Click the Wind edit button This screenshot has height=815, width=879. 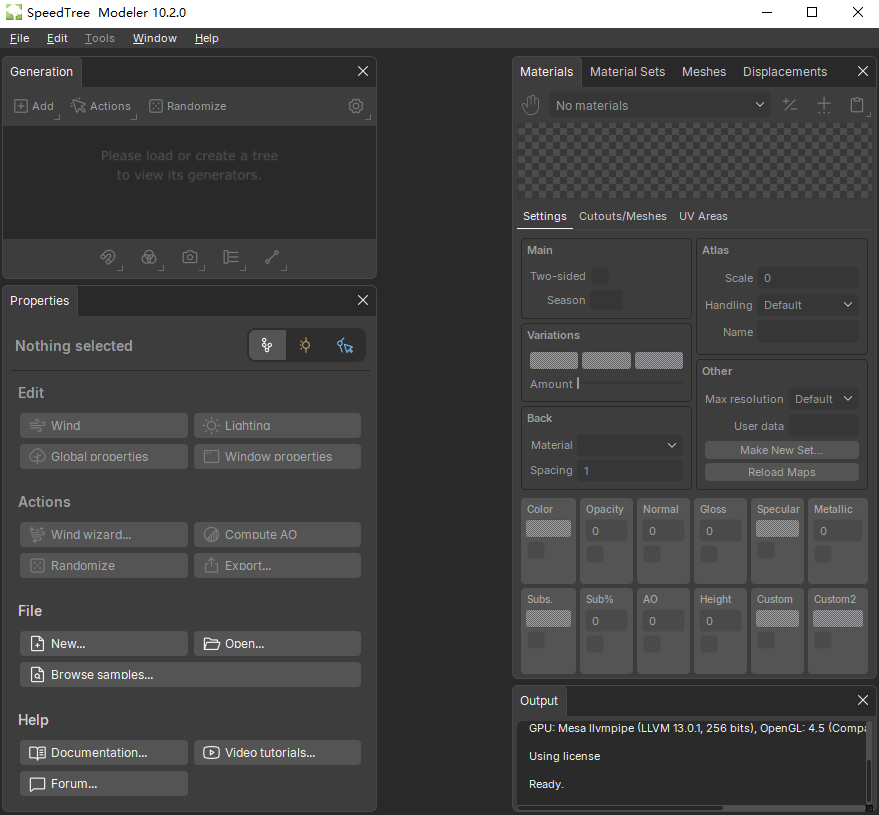pyautogui.click(x=104, y=425)
